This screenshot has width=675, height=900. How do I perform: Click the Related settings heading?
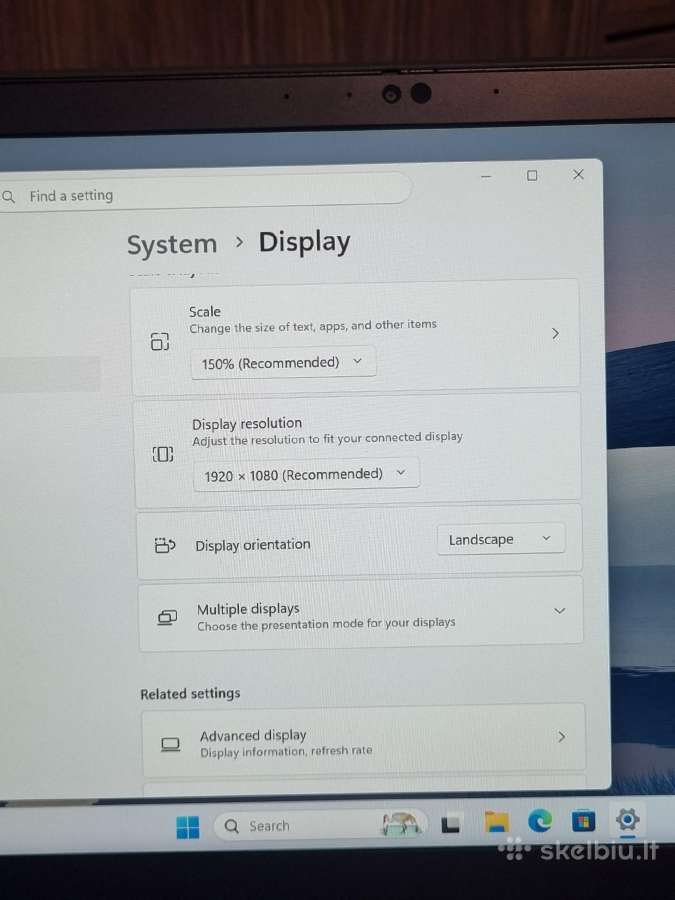point(190,693)
